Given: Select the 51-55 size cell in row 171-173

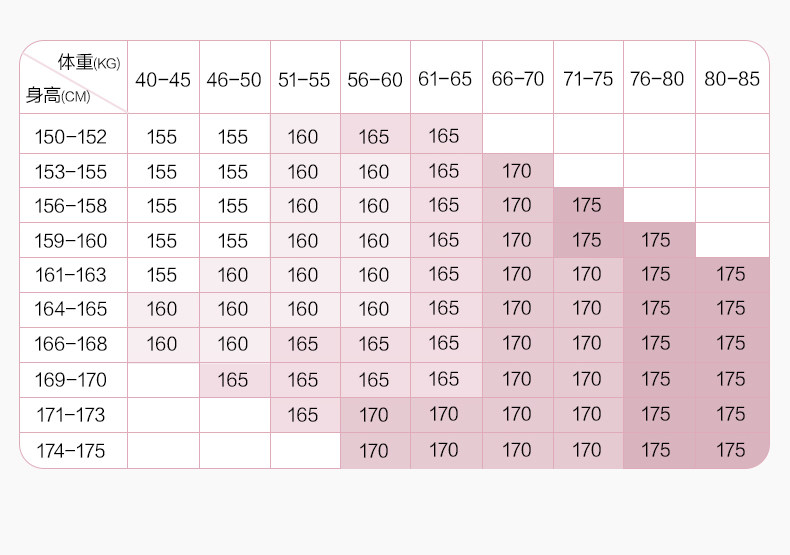Looking at the screenshot, I should pyautogui.click(x=303, y=415).
